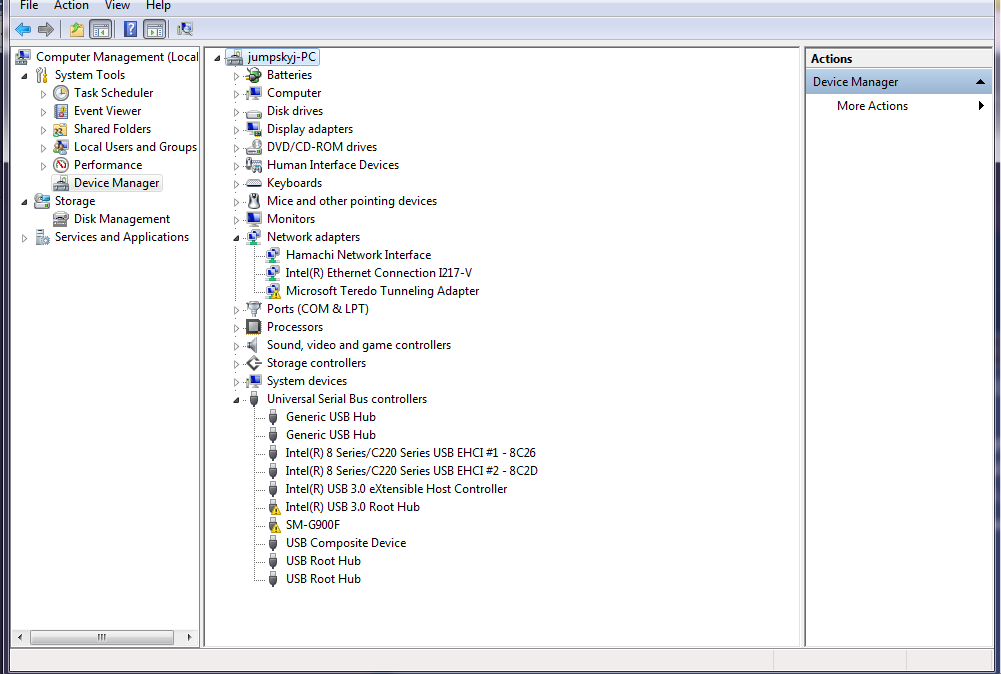This screenshot has height=674, width=1001.
Task: Click the Storage controllers category icon
Action: click(254, 363)
